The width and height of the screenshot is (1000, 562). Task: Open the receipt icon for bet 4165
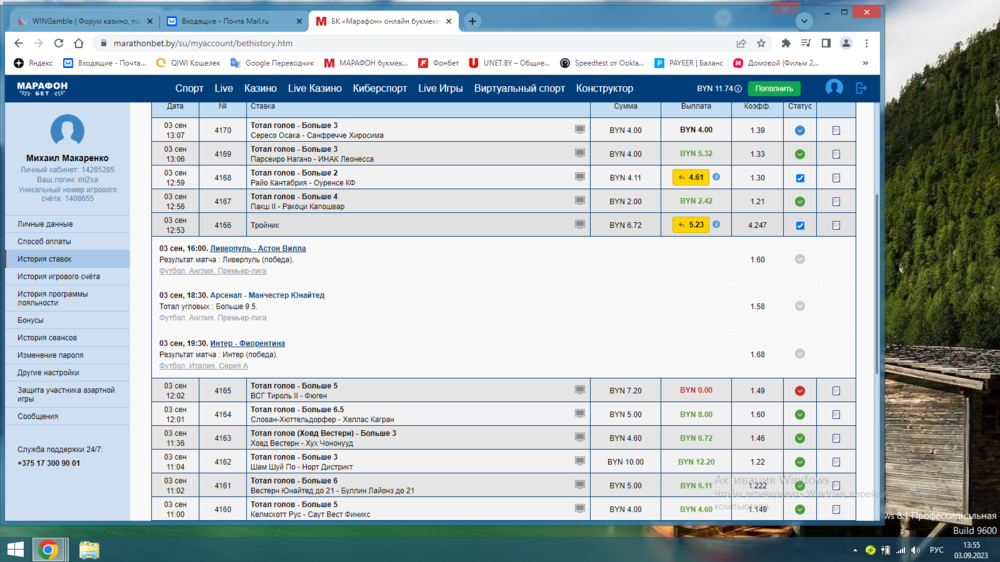click(x=836, y=391)
